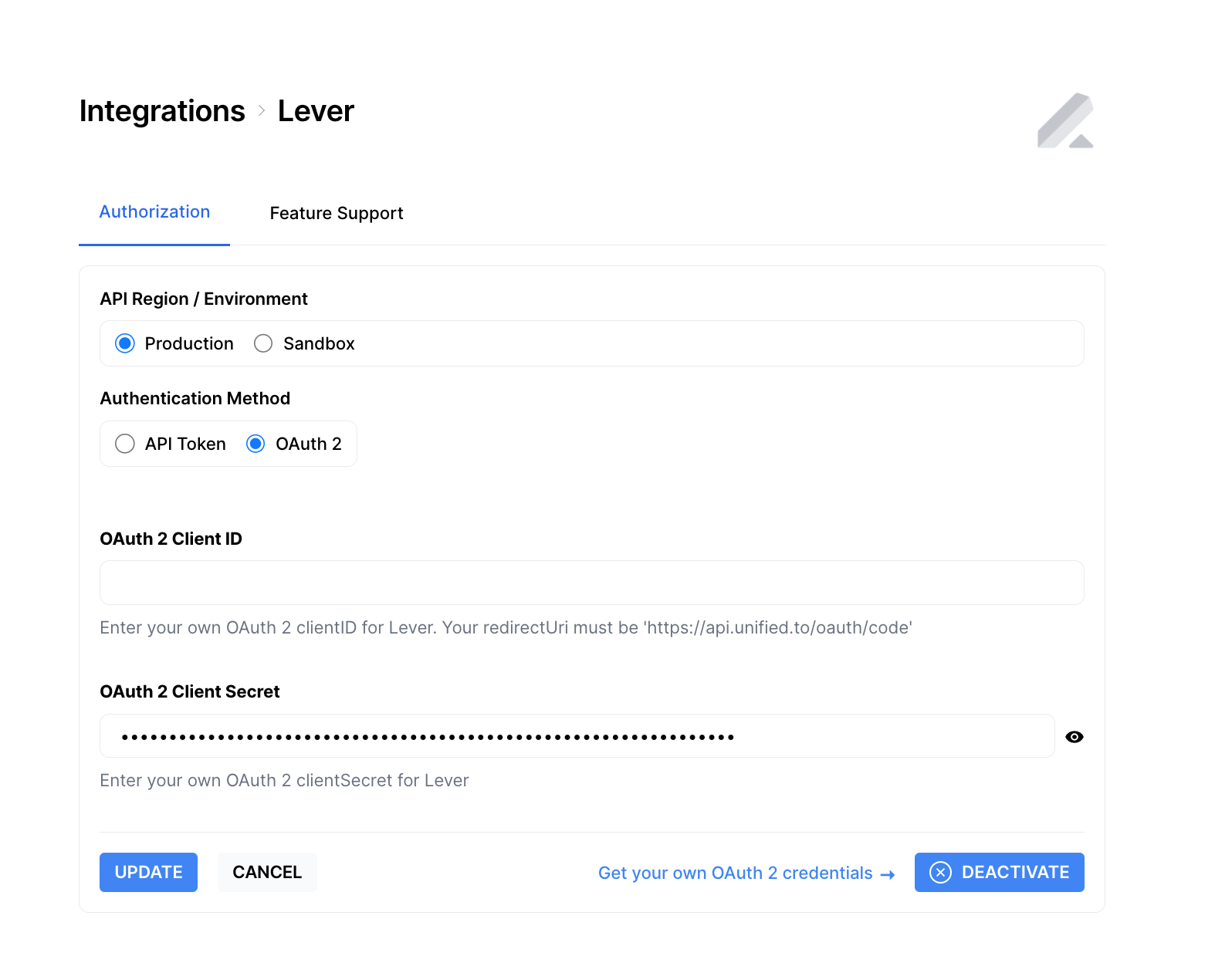Click the arrow icon next to OAuth 2 credentials link
The height and width of the screenshot is (980, 1215).
tap(888, 873)
